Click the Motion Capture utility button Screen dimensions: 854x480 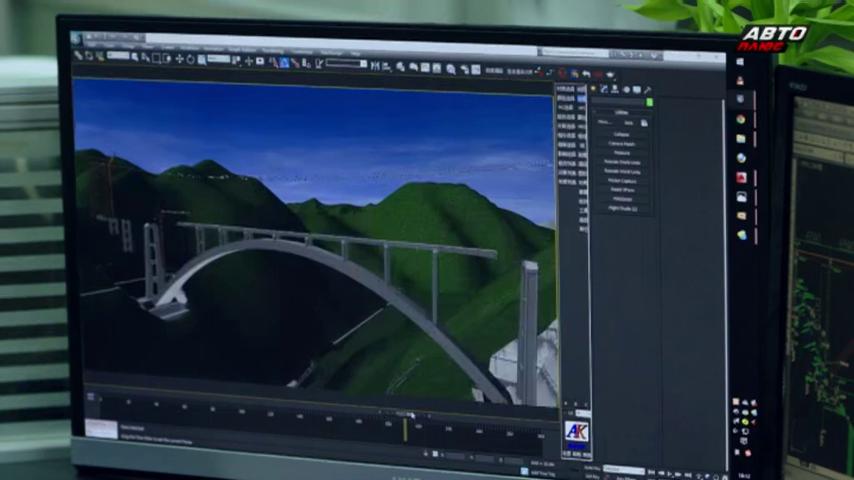[x=622, y=181]
